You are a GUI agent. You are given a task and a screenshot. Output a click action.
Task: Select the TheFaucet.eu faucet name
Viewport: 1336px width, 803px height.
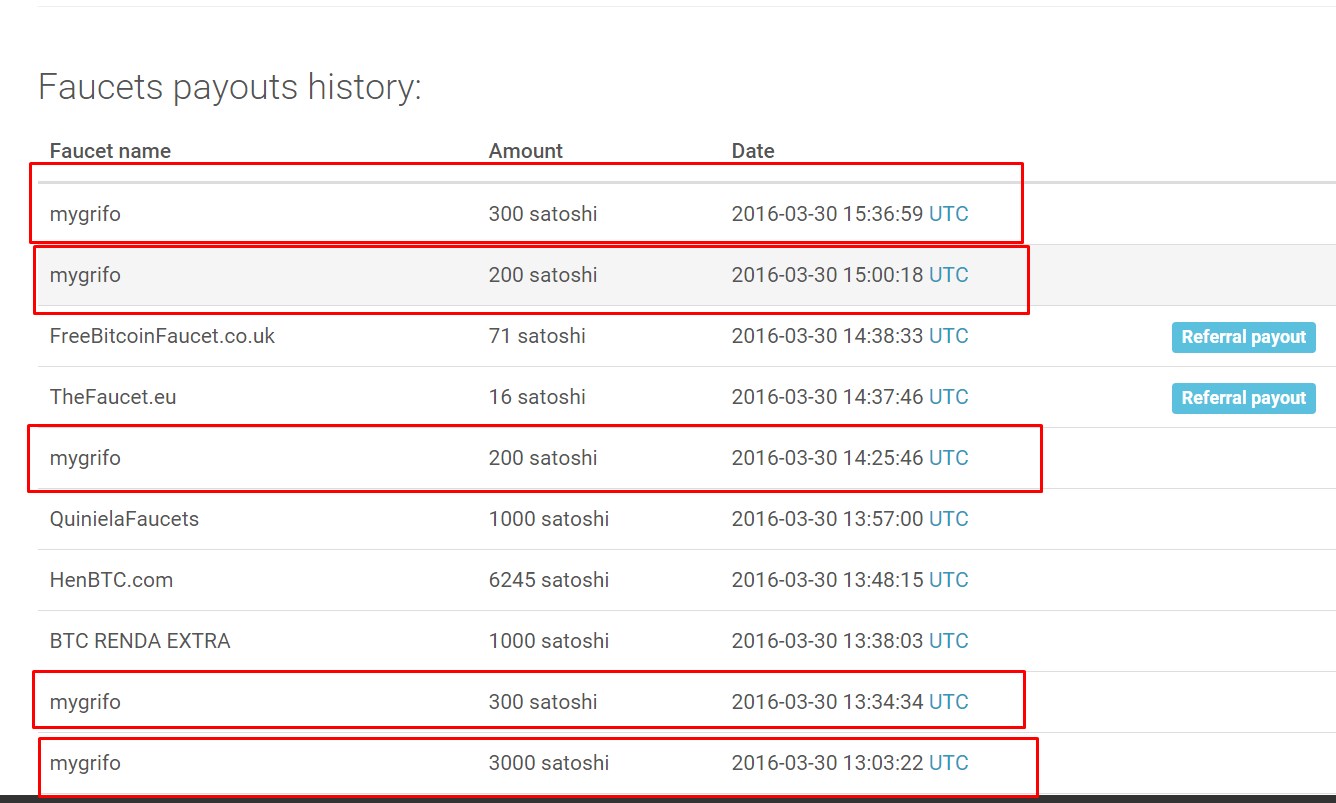[113, 397]
